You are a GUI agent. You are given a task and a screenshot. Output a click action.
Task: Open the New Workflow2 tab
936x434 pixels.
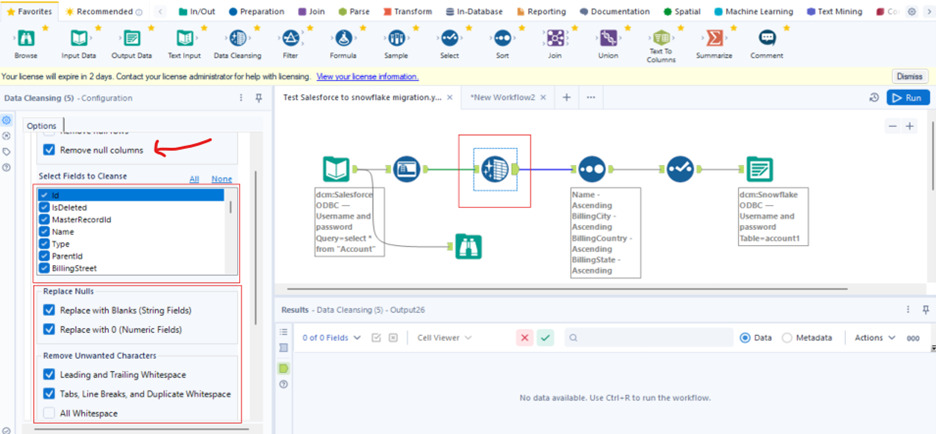[x=503, y=97]
